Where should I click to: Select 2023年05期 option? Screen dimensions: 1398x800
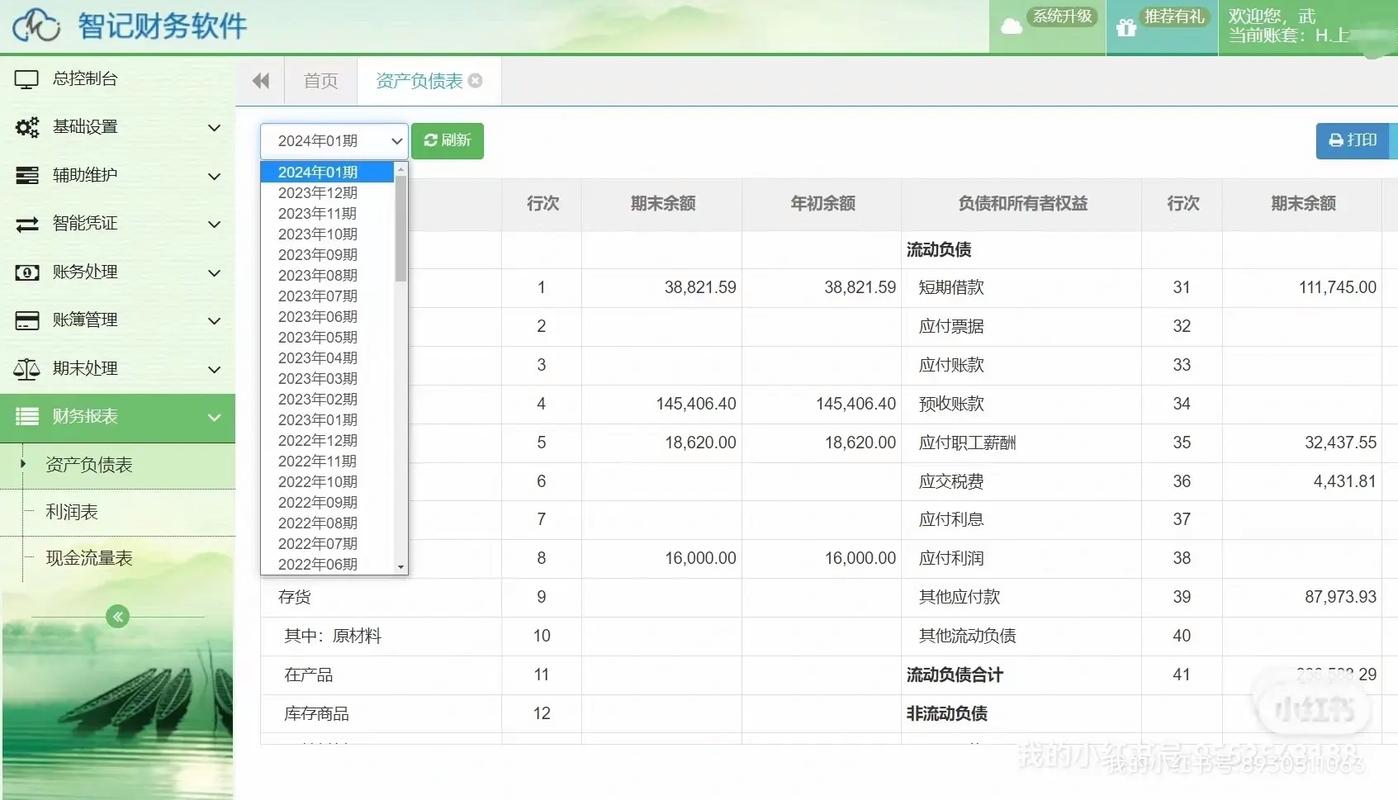(x=327, y=337)
